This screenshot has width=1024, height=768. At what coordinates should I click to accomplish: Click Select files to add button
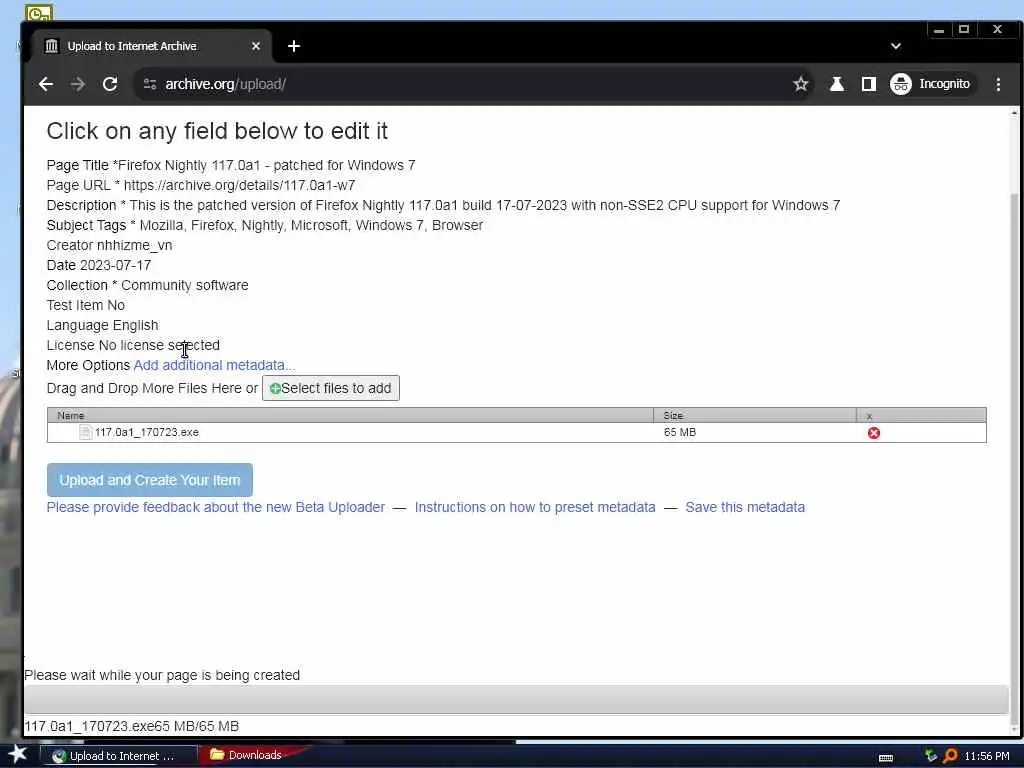[330, 389]
